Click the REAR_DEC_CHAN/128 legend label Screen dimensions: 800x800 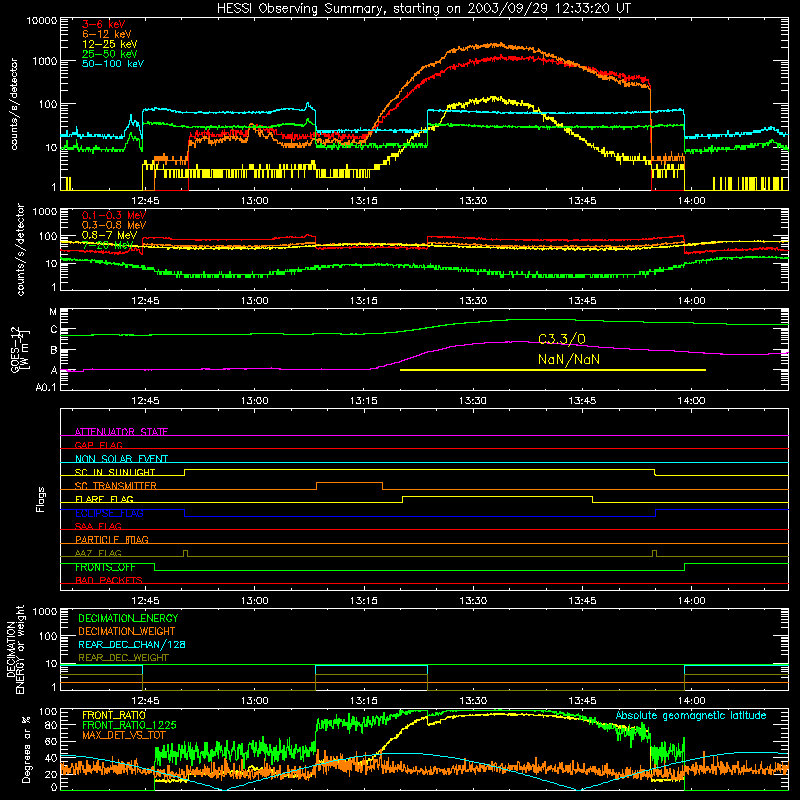pos(132,644)
